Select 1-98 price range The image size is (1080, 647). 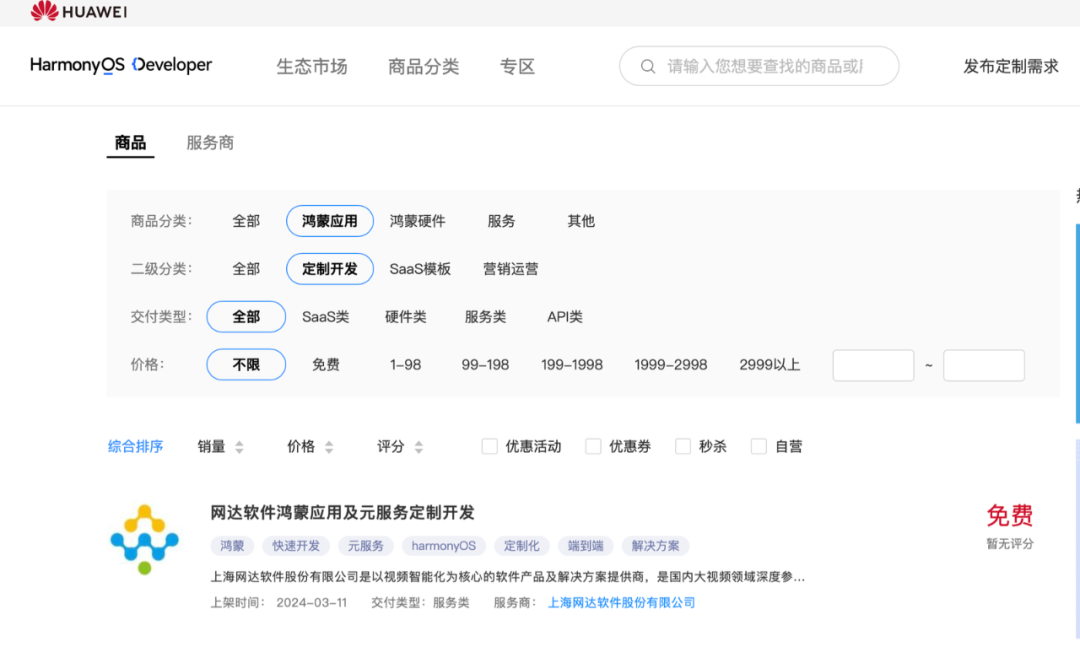[x=406, y=364]
